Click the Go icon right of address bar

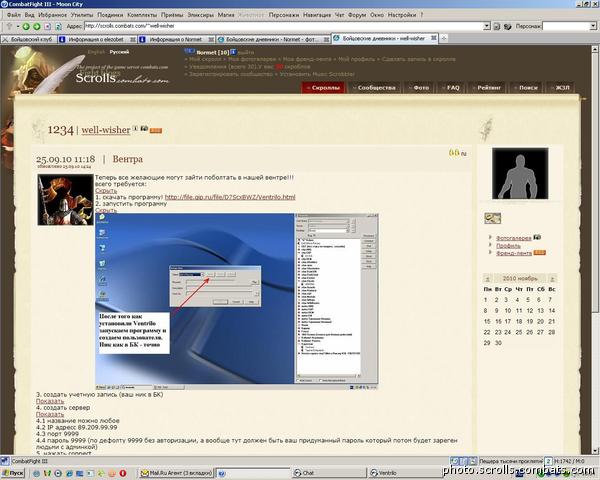pyautogui.click(x=497, y=26)
